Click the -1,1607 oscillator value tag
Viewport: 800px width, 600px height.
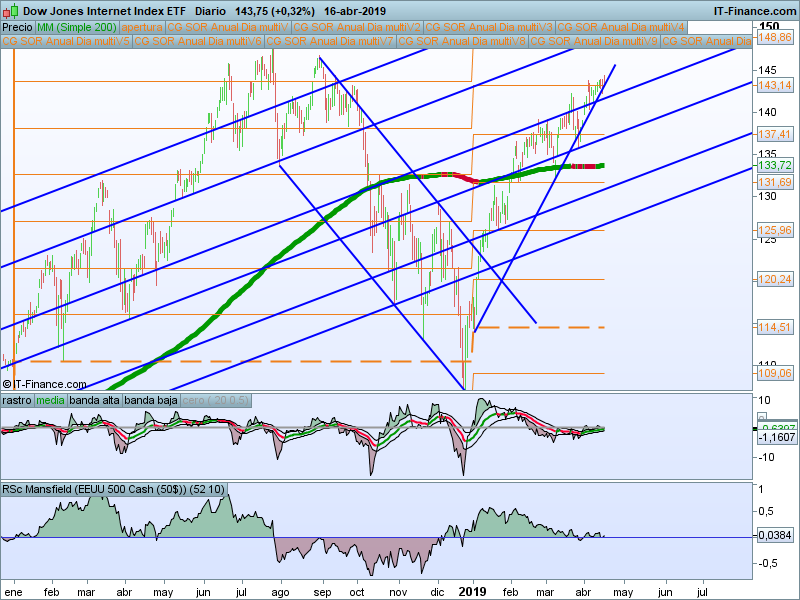tap(776, 437)
